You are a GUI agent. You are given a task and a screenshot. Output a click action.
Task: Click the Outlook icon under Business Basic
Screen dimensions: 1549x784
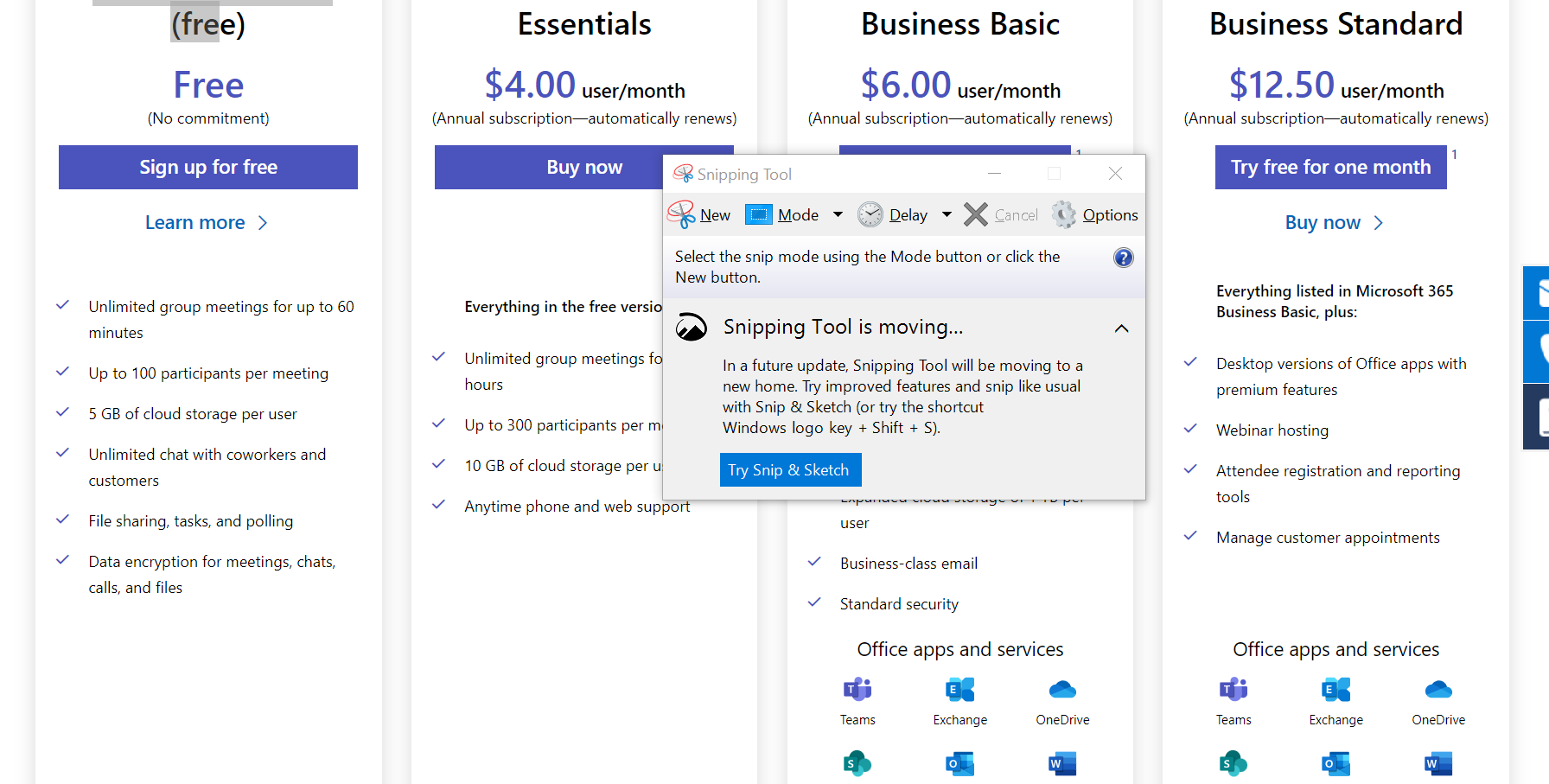point(959,763)
